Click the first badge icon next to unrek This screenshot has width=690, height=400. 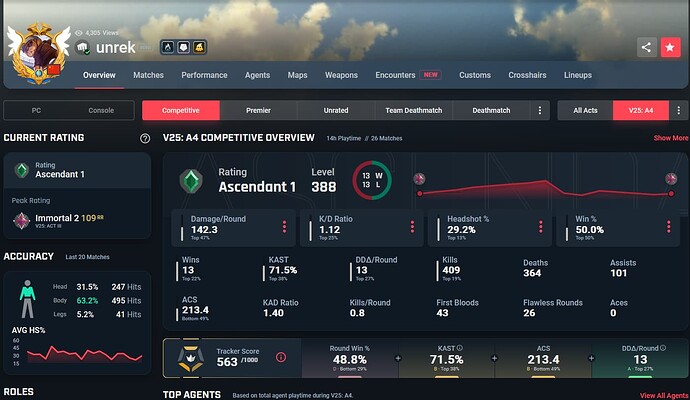coord(168,47)
